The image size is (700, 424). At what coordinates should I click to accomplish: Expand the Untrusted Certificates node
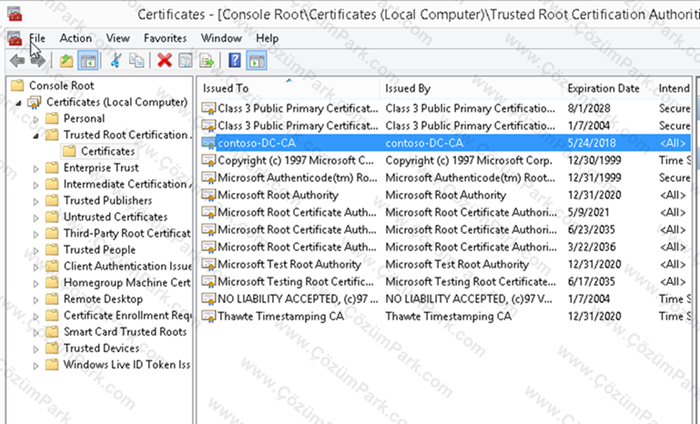point(36,218)
